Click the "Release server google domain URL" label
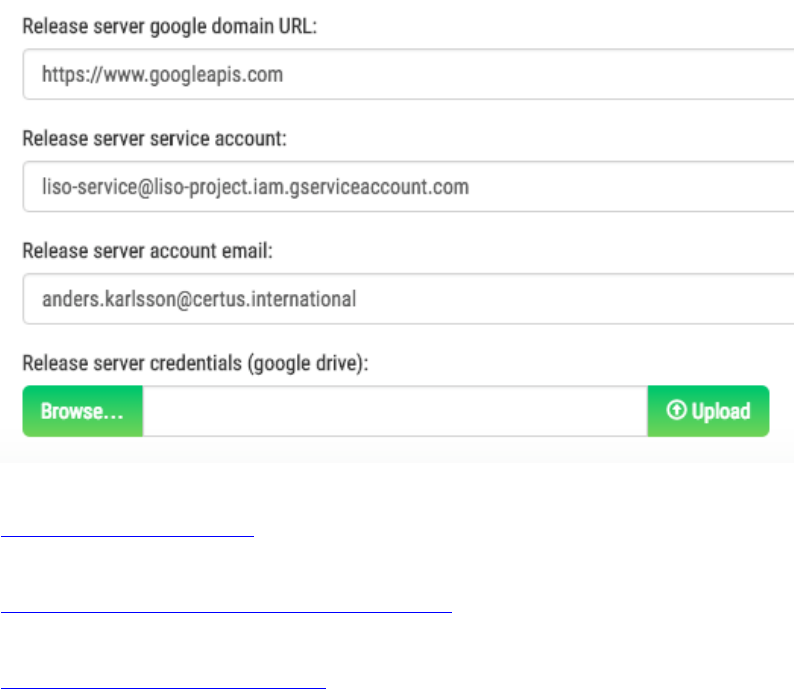The width and height of the screenshot is (794, 689). [x=169, y=27]
